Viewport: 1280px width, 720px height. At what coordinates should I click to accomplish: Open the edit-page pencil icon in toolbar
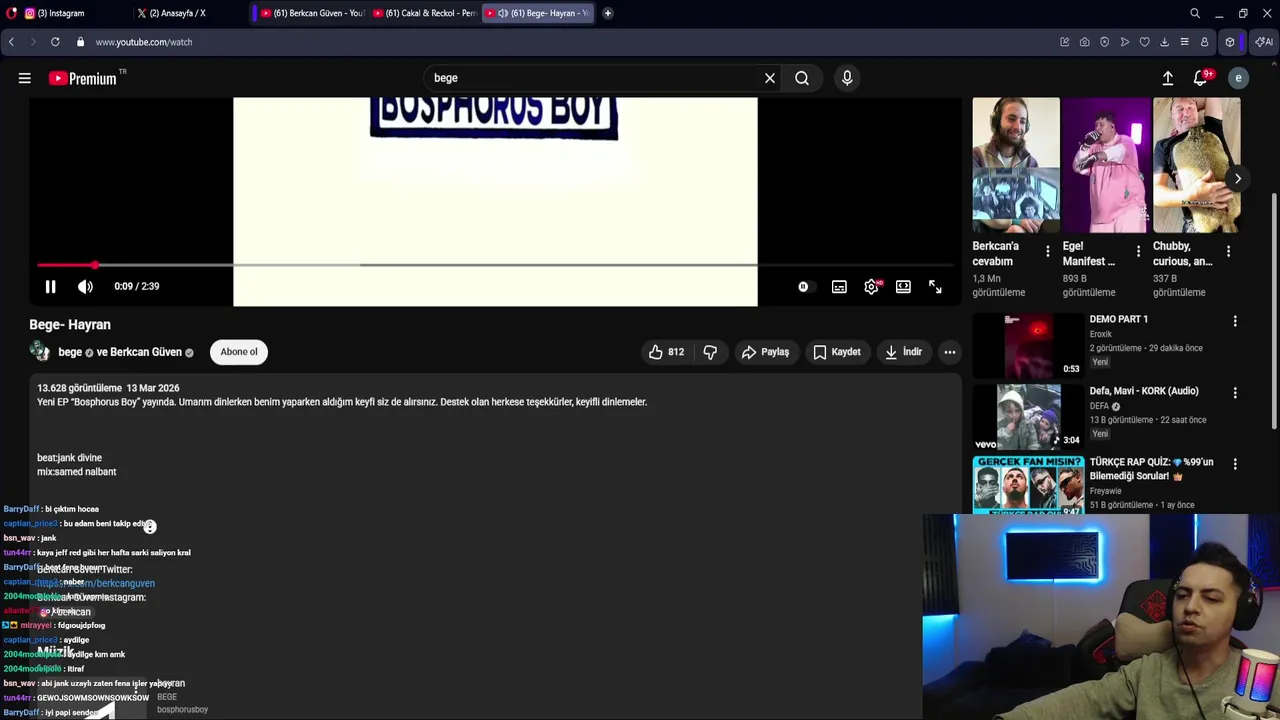pos(1064,42)
